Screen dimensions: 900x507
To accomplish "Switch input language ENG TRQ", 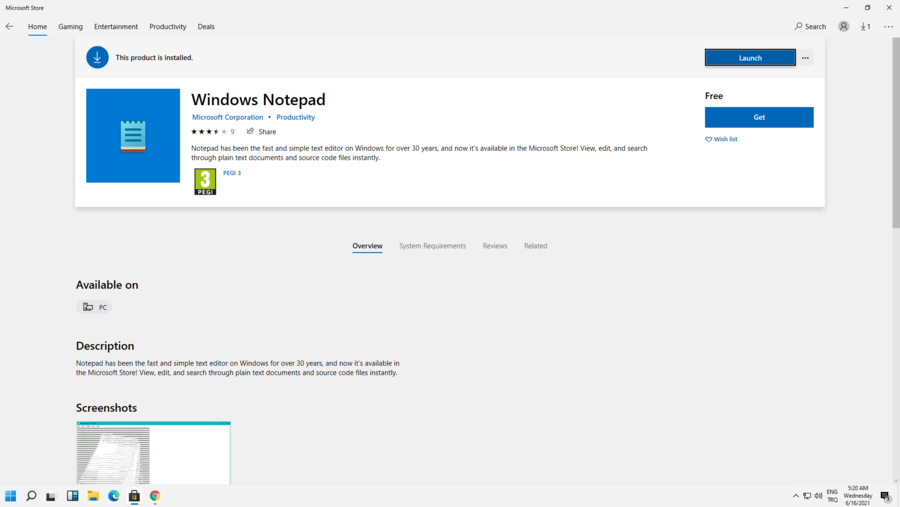I will (x=832, y=496).
